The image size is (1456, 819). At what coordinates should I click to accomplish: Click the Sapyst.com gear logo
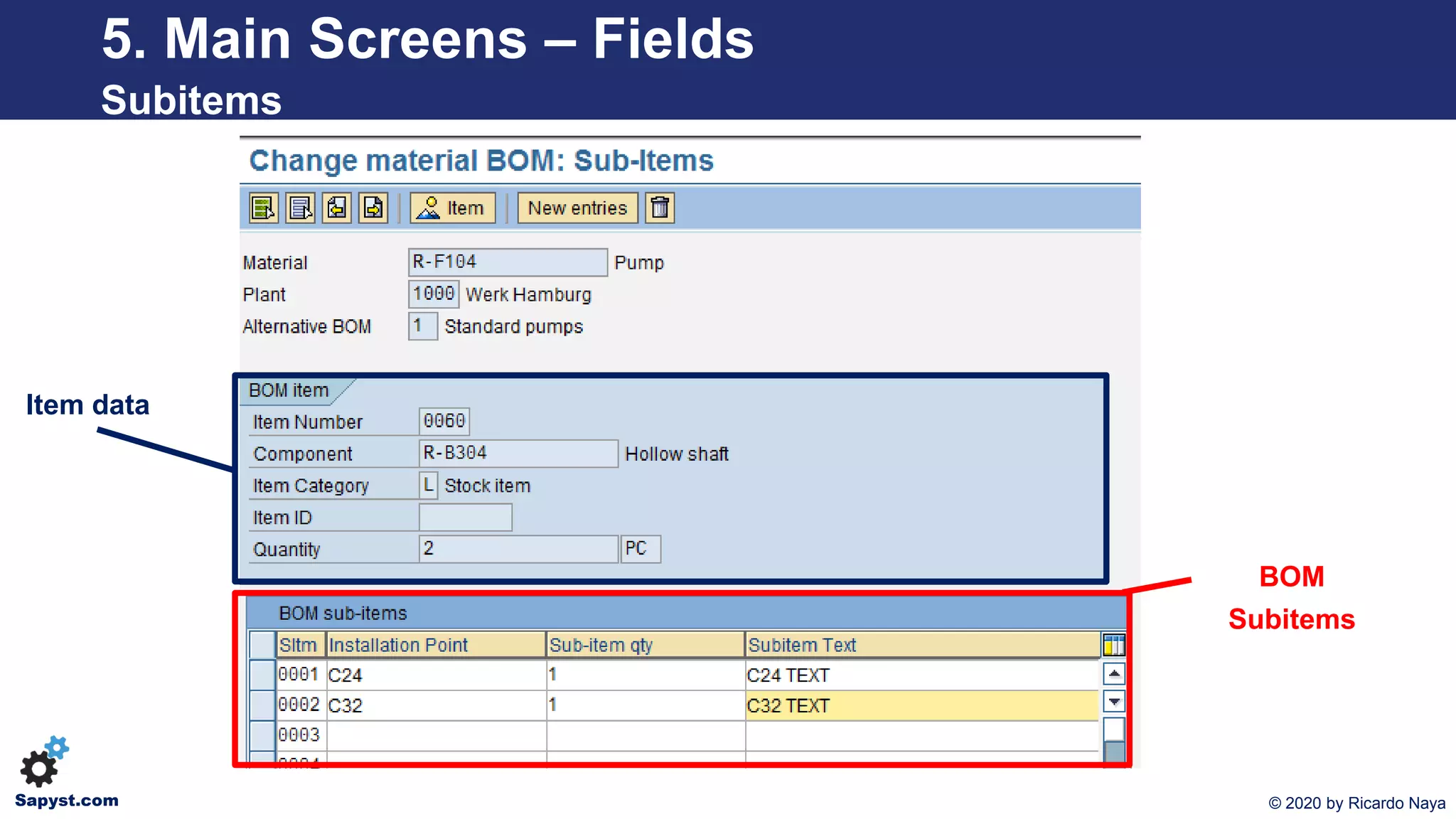click(x=44, y=761)
